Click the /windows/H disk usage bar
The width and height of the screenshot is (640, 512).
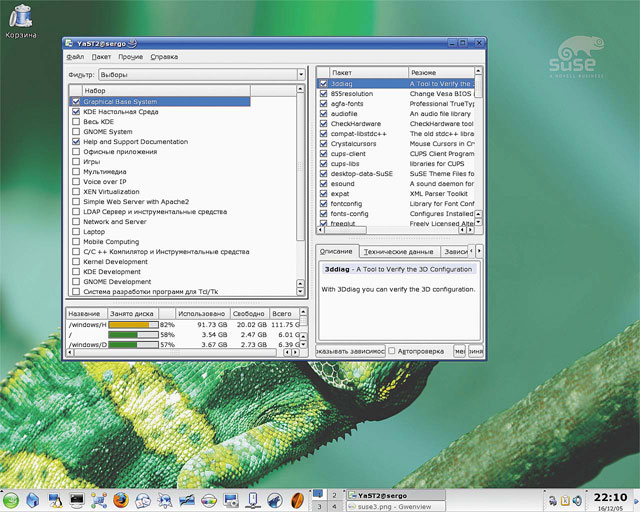[133, 325]
